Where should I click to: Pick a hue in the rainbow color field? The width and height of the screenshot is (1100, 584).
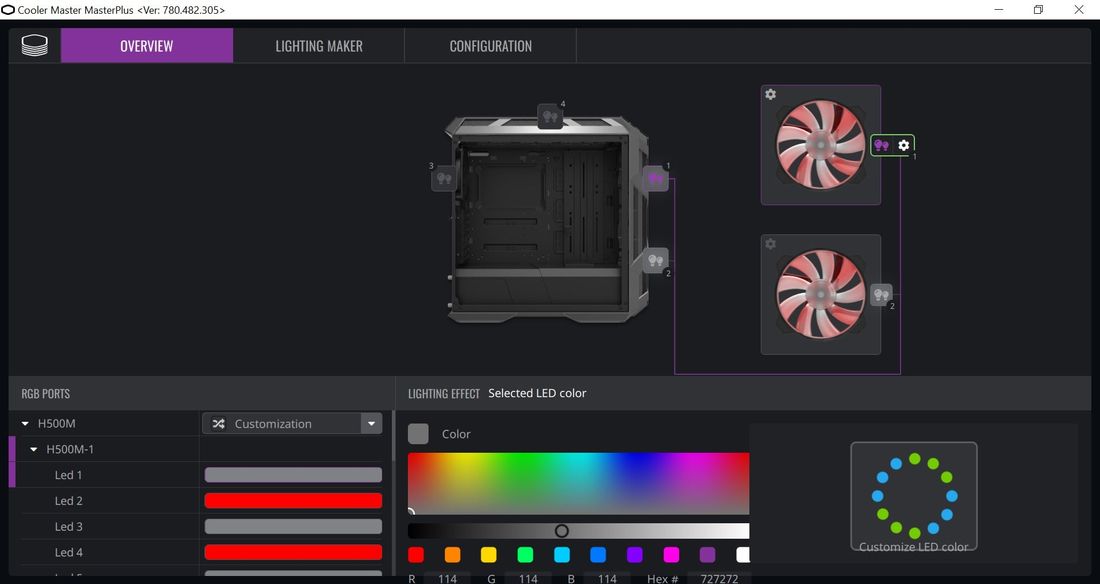(x=578, y=483)
